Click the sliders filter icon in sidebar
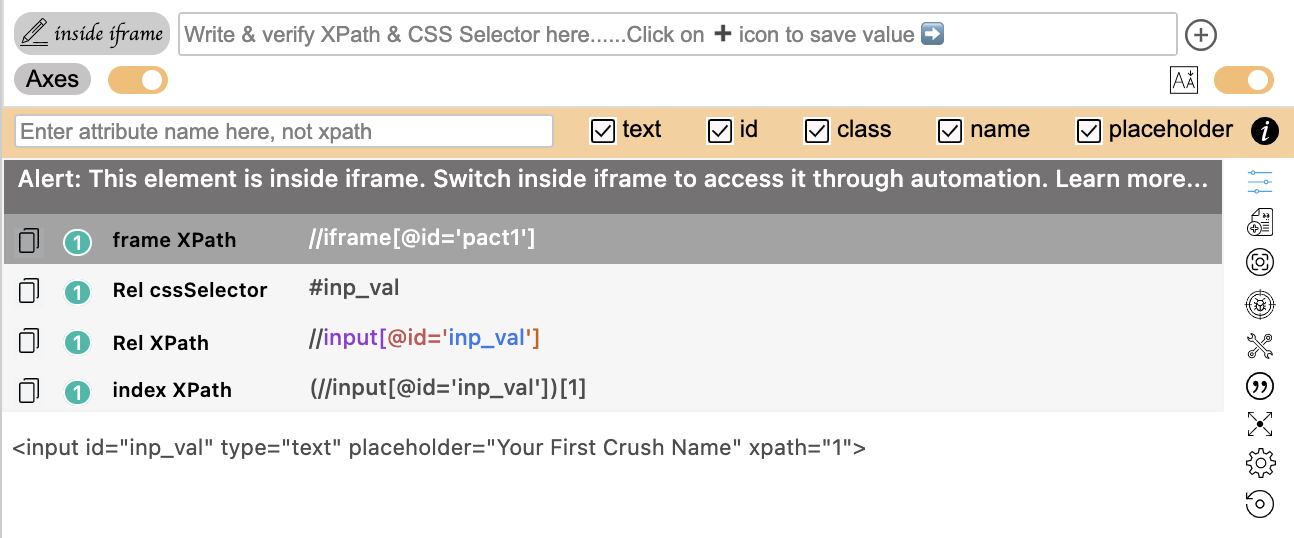1294x538 pixels. tap(1260, 182)
